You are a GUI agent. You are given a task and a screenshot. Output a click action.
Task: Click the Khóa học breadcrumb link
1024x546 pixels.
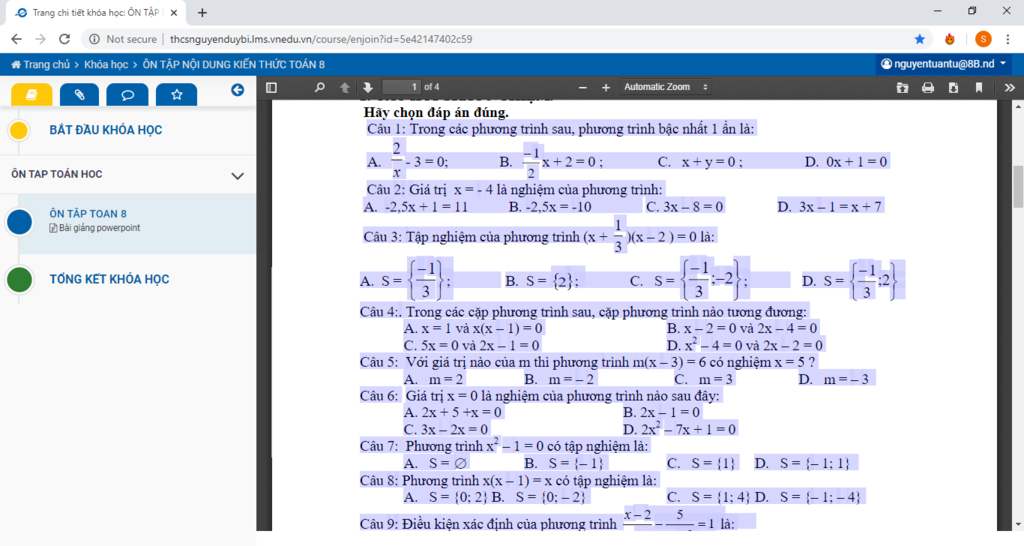(x=106, y=65)
